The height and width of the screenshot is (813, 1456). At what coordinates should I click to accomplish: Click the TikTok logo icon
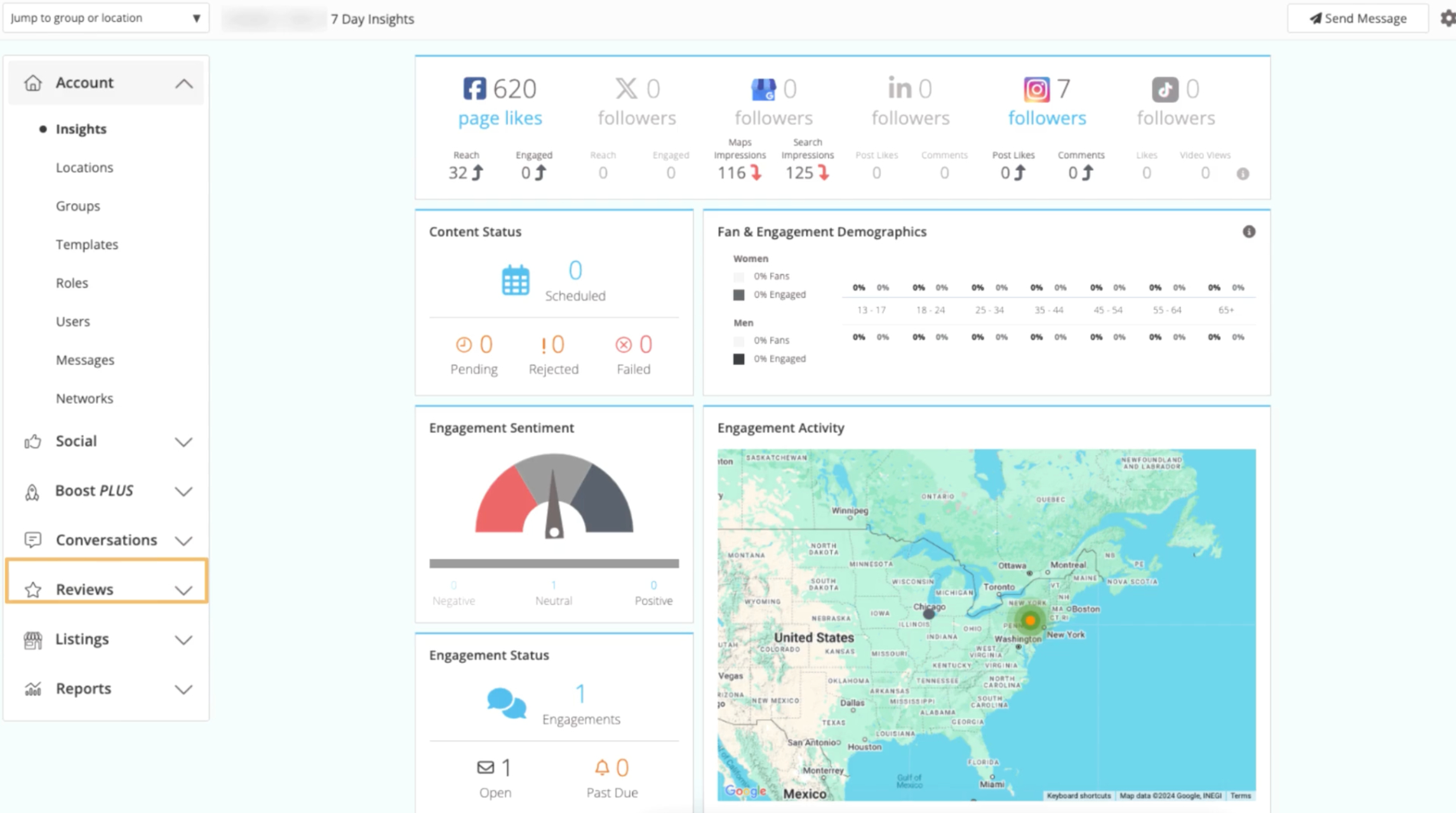point(1165,90)
